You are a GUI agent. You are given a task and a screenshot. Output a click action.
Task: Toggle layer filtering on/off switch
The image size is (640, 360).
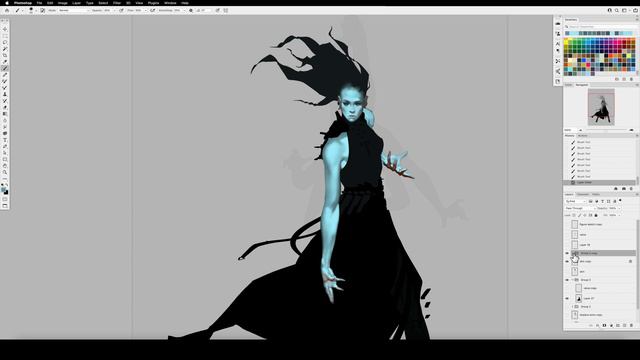point(620,200)
